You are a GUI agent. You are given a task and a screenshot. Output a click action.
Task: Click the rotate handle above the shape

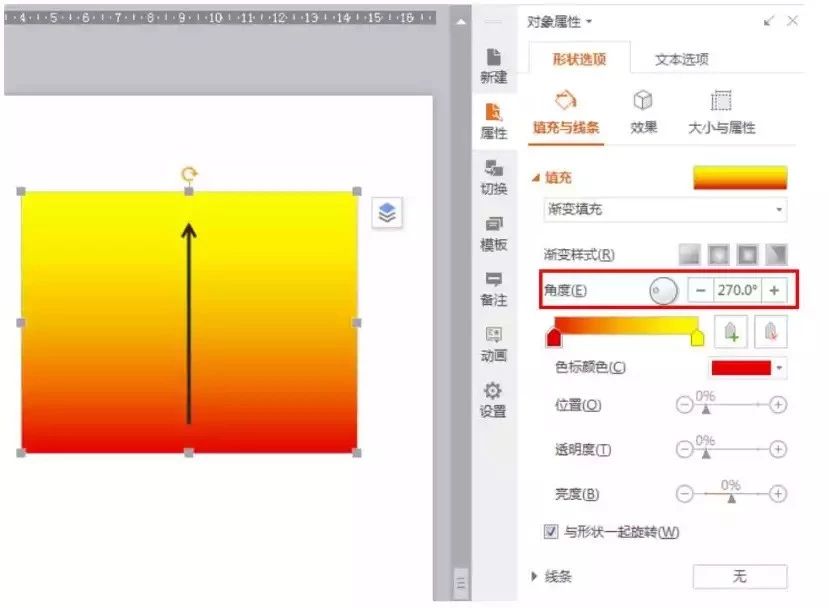pyautogui.click(x=189, y=174)
